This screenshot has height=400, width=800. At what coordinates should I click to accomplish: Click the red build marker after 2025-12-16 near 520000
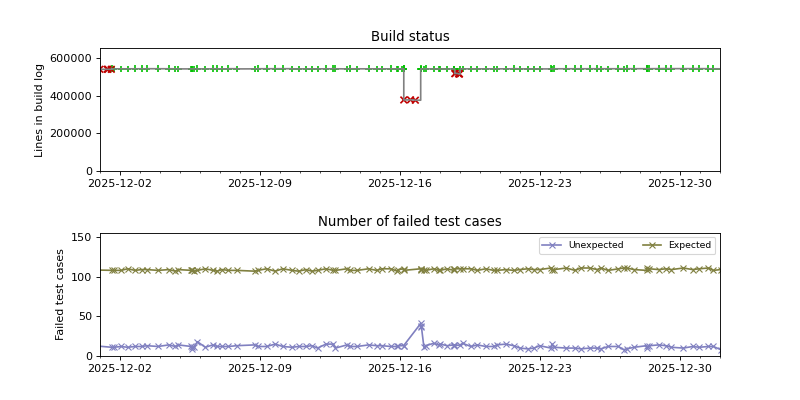click(x=457, y=73)
